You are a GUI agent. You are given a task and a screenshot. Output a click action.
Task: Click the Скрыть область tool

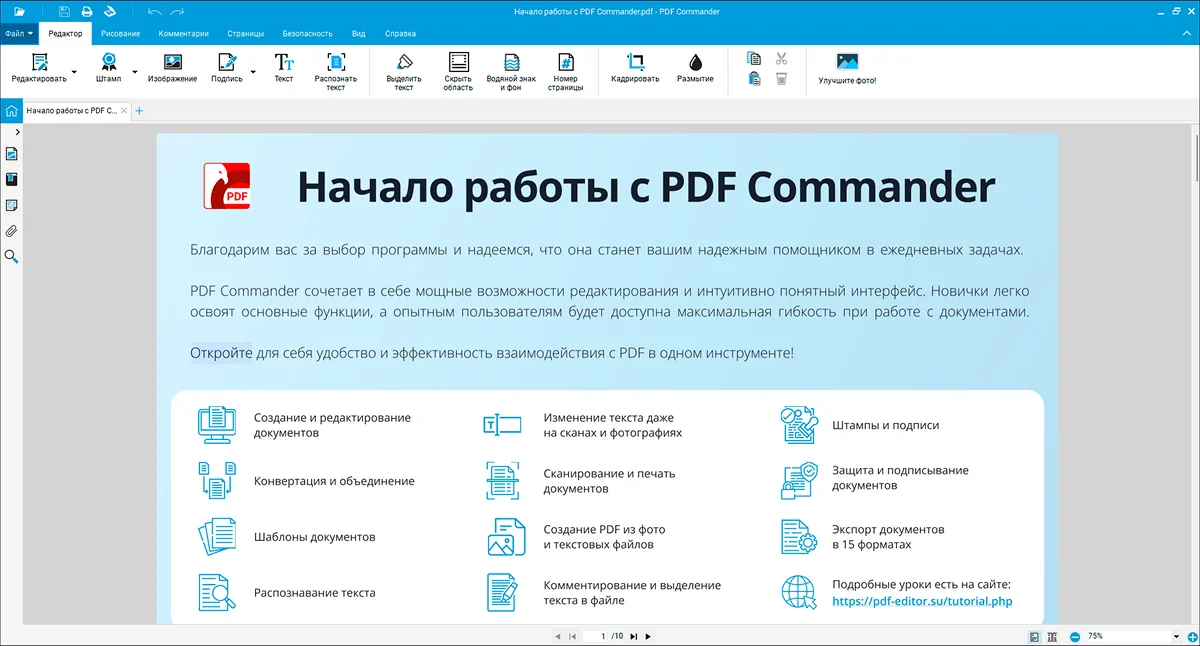pyautogui.click(x=458, y=72)
